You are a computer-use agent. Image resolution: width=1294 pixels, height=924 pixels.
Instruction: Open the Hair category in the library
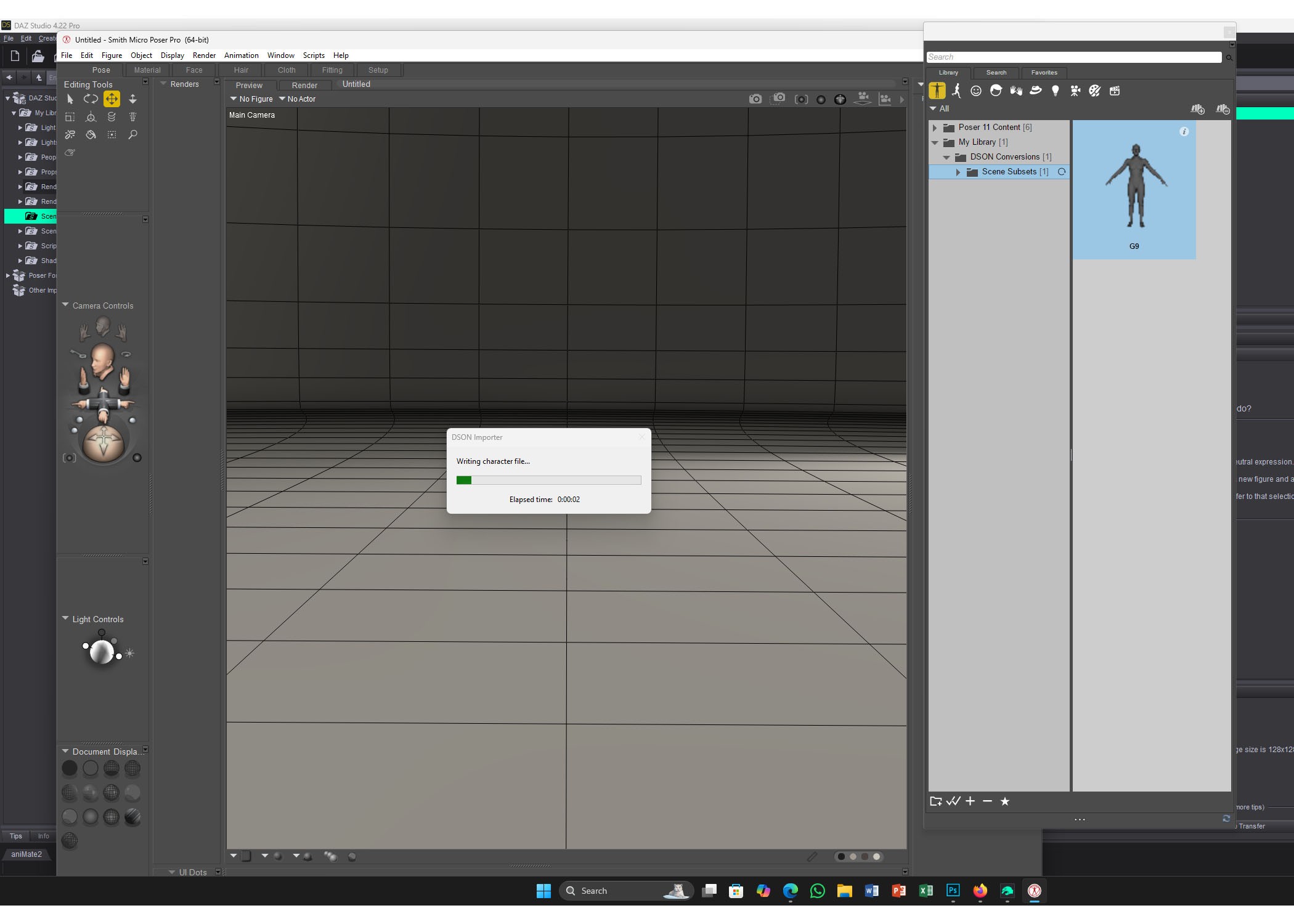[x=996, y=91]
